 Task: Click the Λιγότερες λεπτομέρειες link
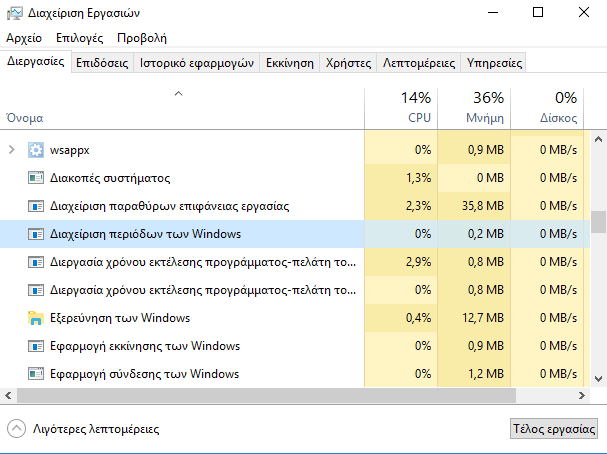point(96,429)
